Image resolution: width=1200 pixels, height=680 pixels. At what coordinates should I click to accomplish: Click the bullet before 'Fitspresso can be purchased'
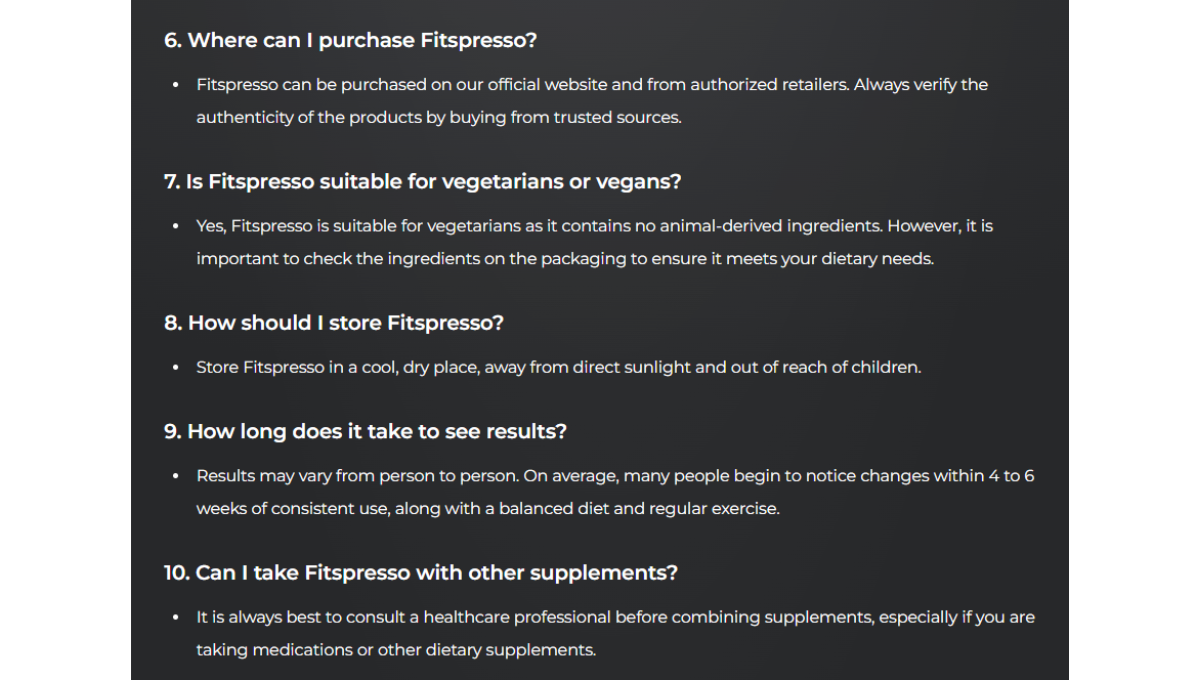pos(175,85)
